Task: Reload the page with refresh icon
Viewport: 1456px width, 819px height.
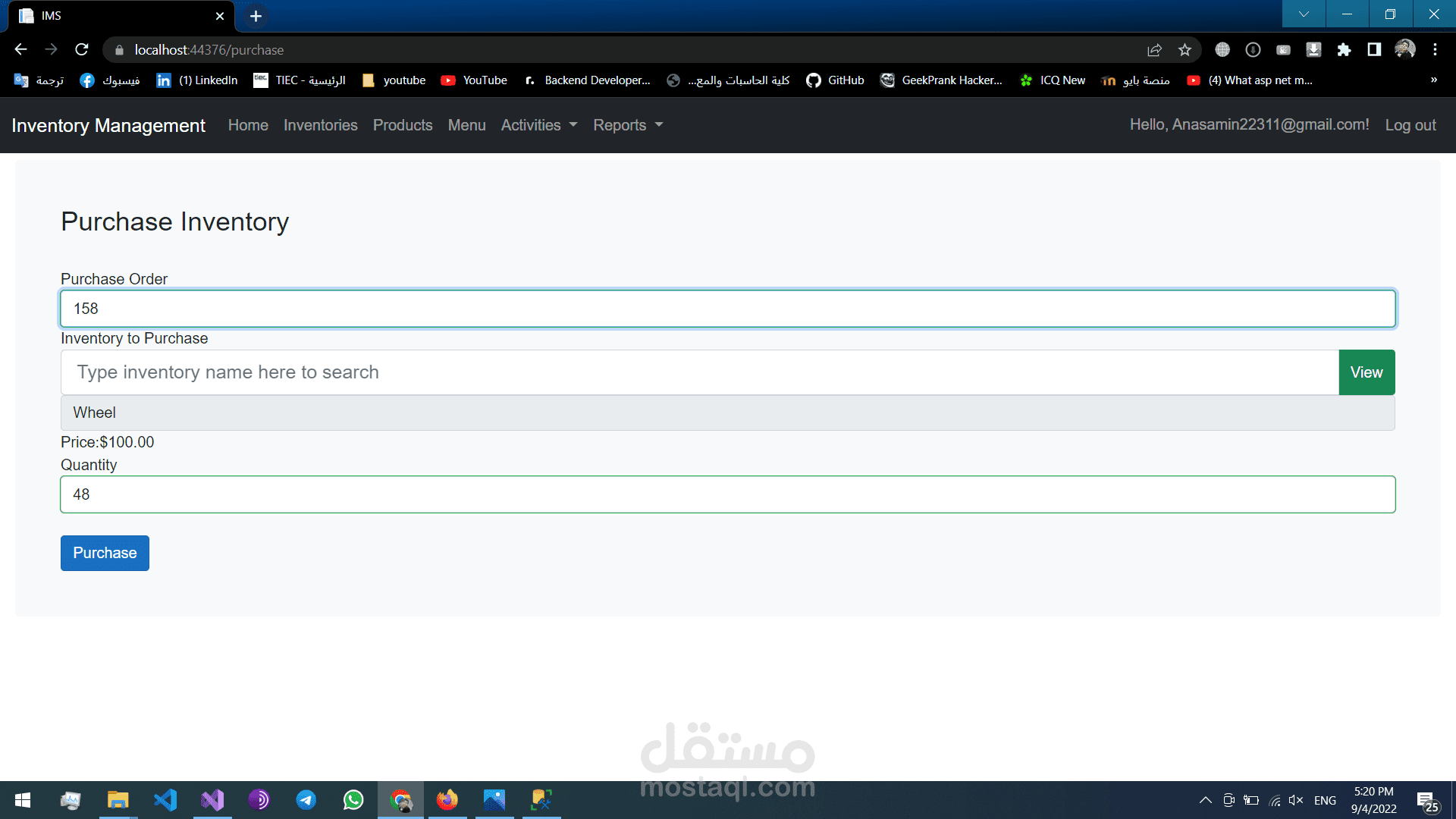Action: point(82,49)
